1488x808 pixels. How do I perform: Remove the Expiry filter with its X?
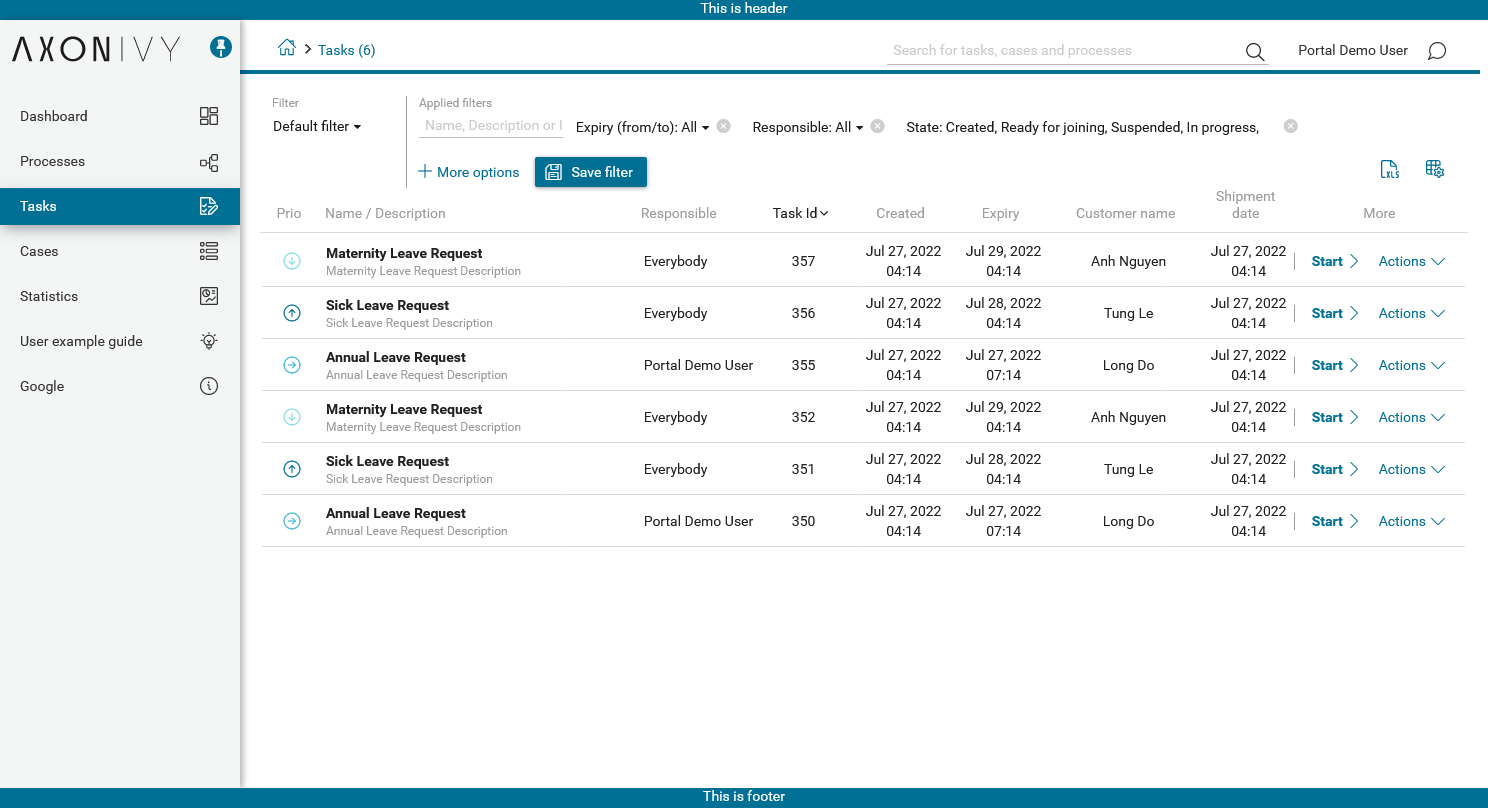tap(724, 126)
